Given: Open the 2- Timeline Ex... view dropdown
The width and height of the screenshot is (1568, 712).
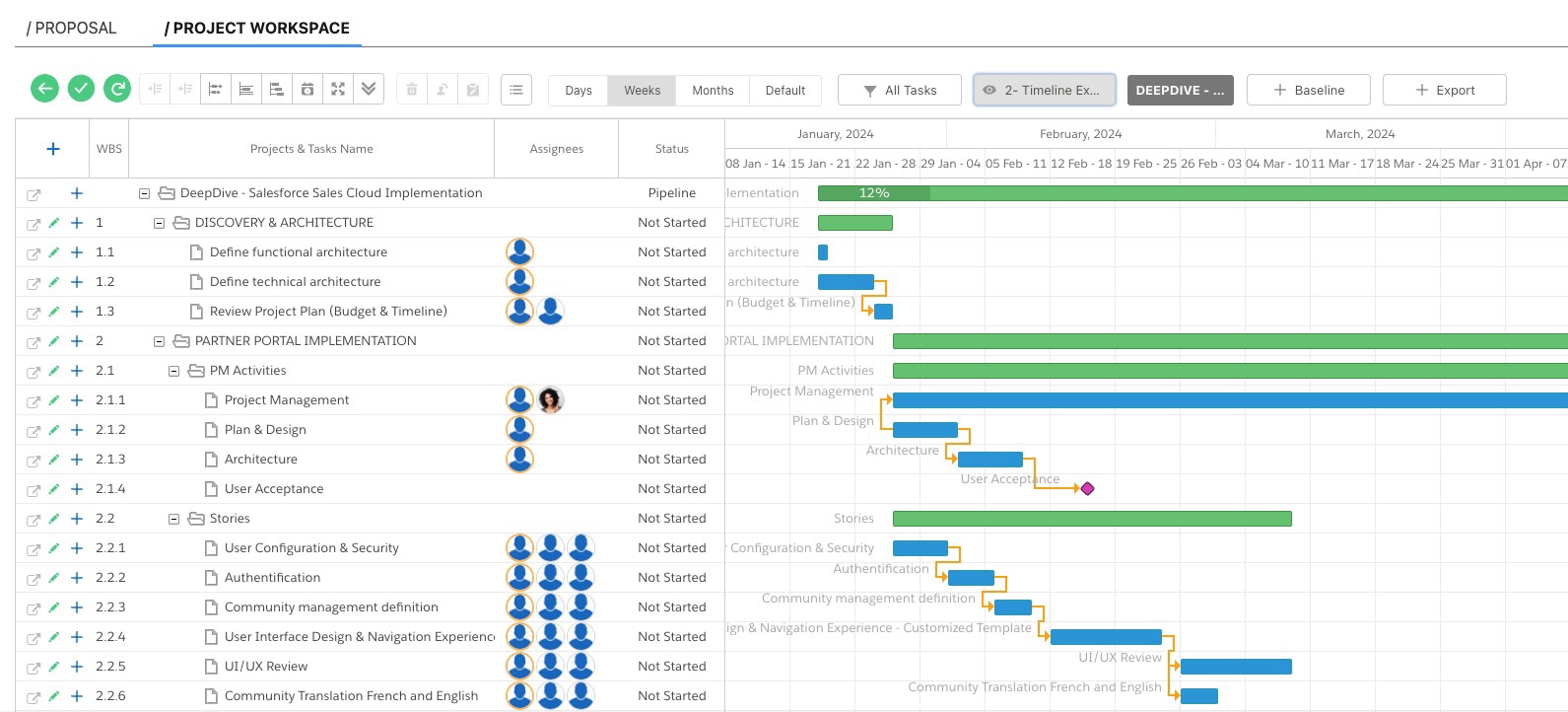Looking at the screenshot, I should [x=1045, y=90].
